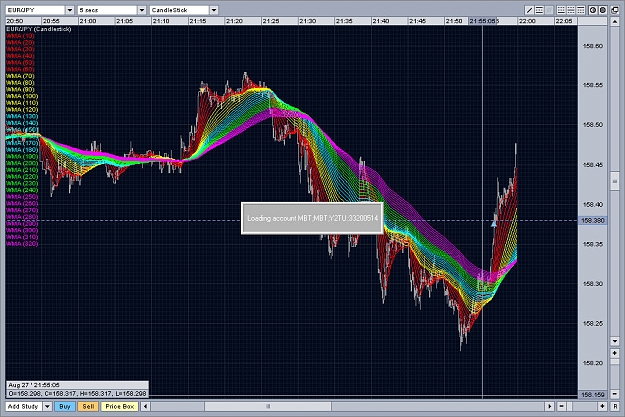Screen dimensions: 625x417
Task: Click horizontal scroll left arrow
Action: 146,406
